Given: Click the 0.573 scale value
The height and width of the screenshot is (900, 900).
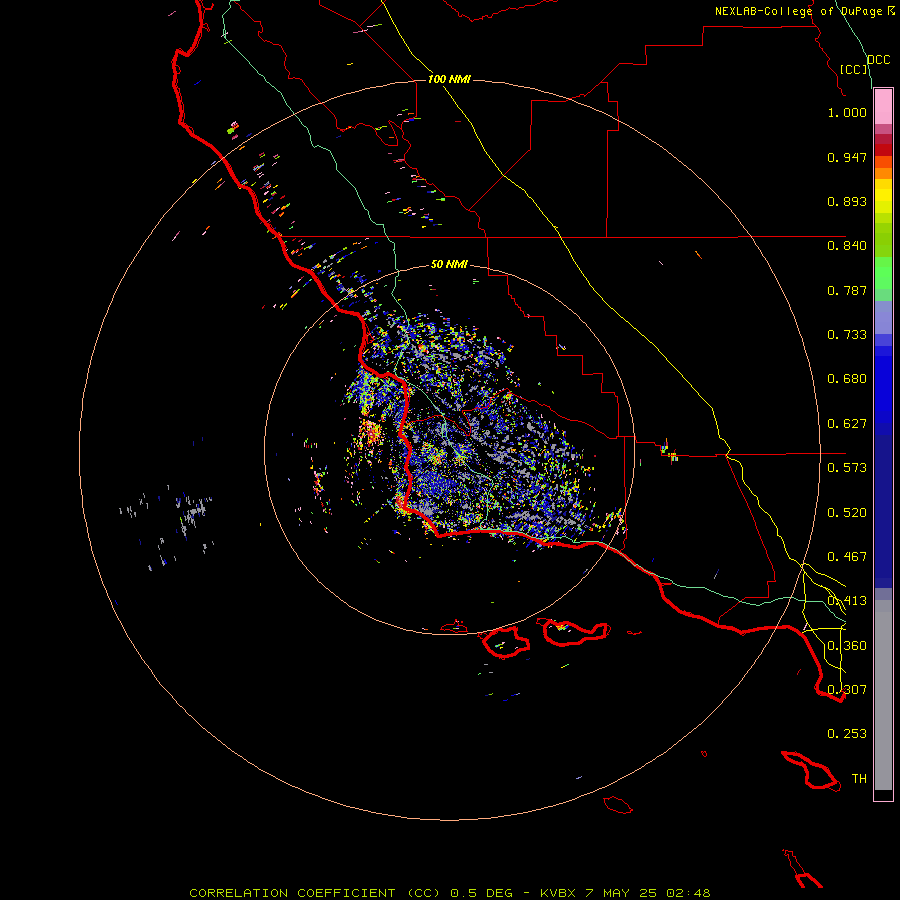Looking at the screenshot, I should [847, 468].
